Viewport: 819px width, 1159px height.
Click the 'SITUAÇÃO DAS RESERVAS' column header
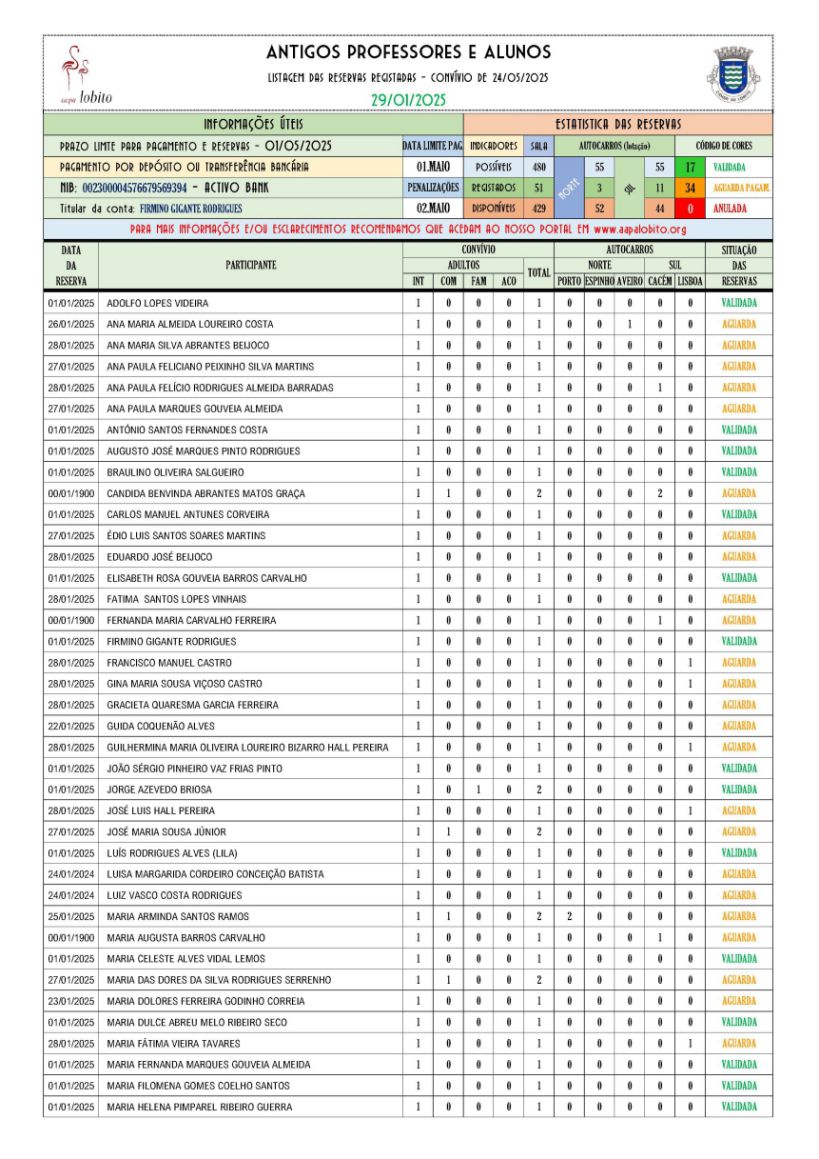[x=739, y=265]
